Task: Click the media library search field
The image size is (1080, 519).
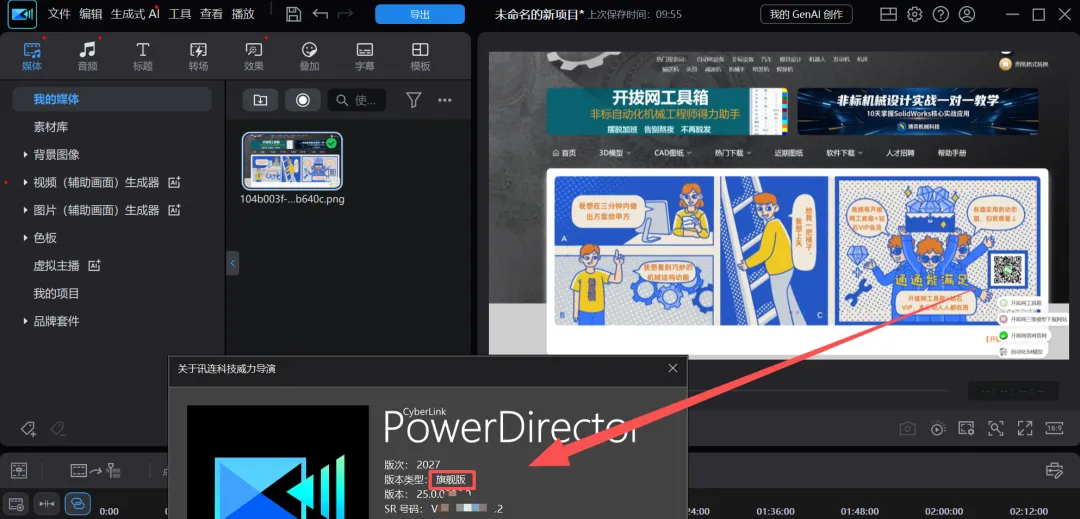Action: 357,100
